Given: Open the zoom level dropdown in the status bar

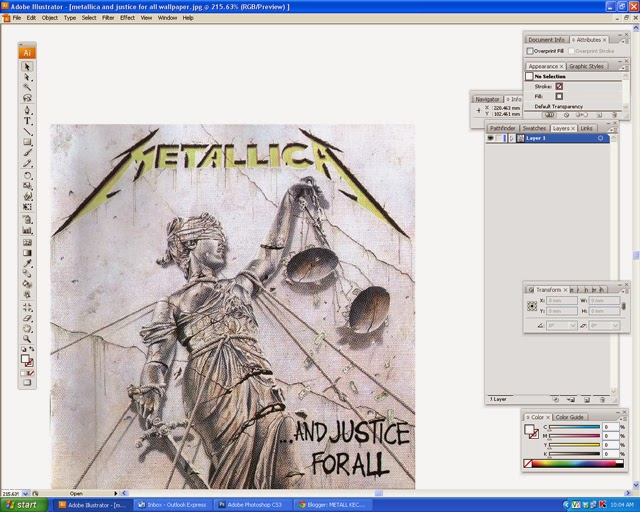Looking at the screenshot, I should (25, 494).
